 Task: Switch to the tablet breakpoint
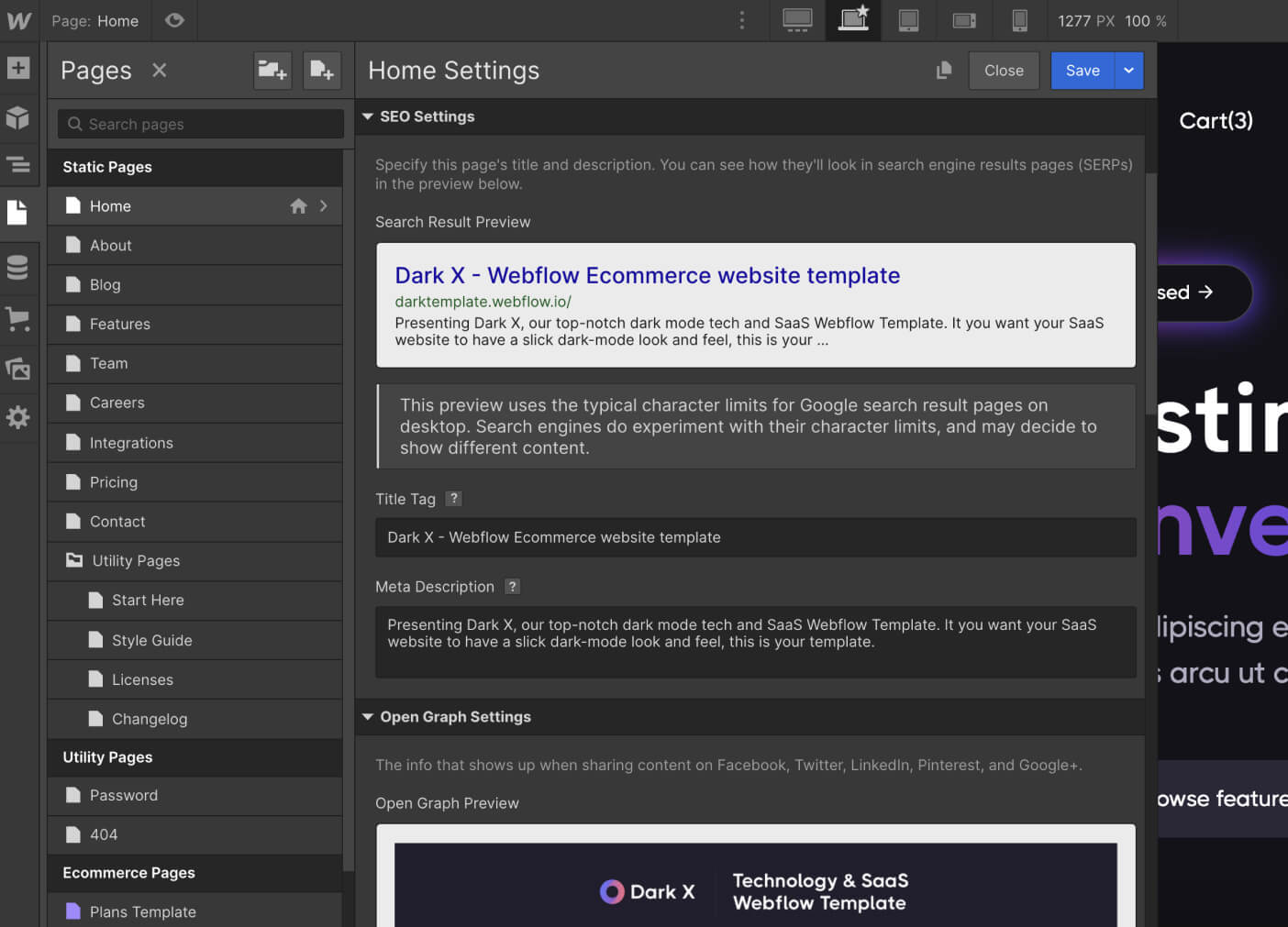[x=908, y=20]
